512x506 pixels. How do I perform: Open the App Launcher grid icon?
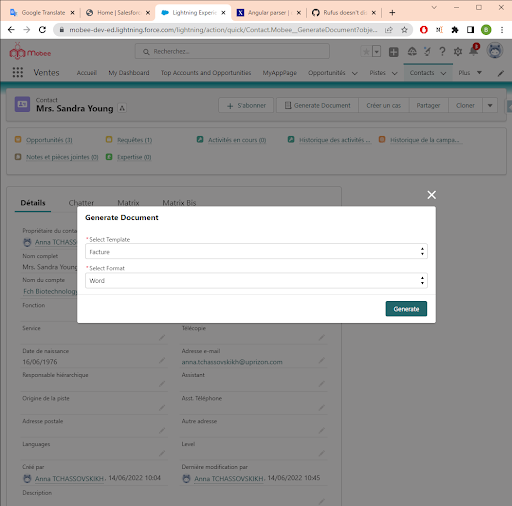pyautogui.click(x=18, y=72)
